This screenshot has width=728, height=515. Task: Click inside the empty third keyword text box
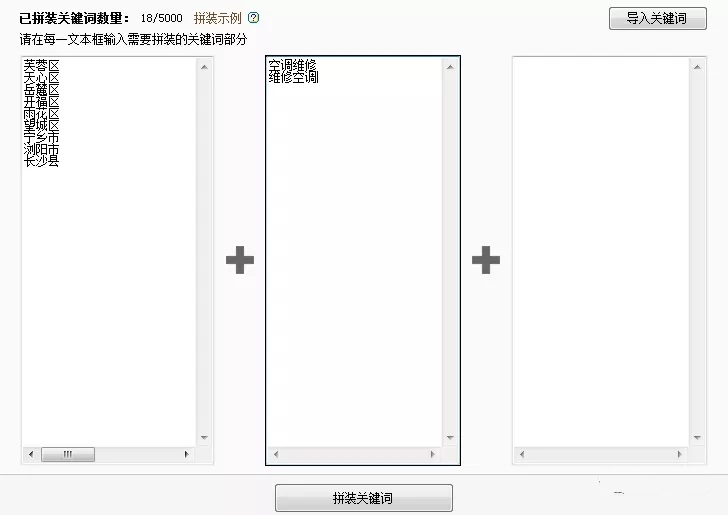click(601, 252)
